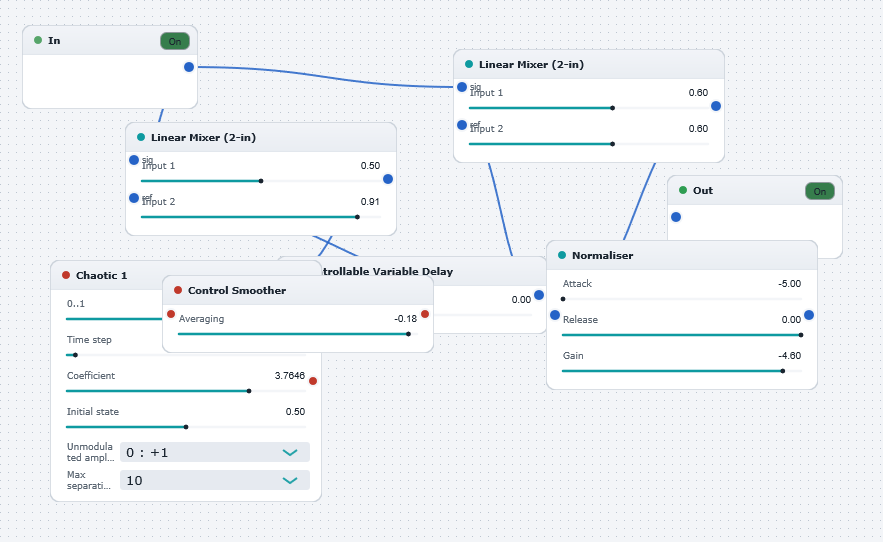This screenshot has height=542, width=883.
Task: Adjust Input 2 slider of mixer valued 0.91
Action: (x=261, y=217)
